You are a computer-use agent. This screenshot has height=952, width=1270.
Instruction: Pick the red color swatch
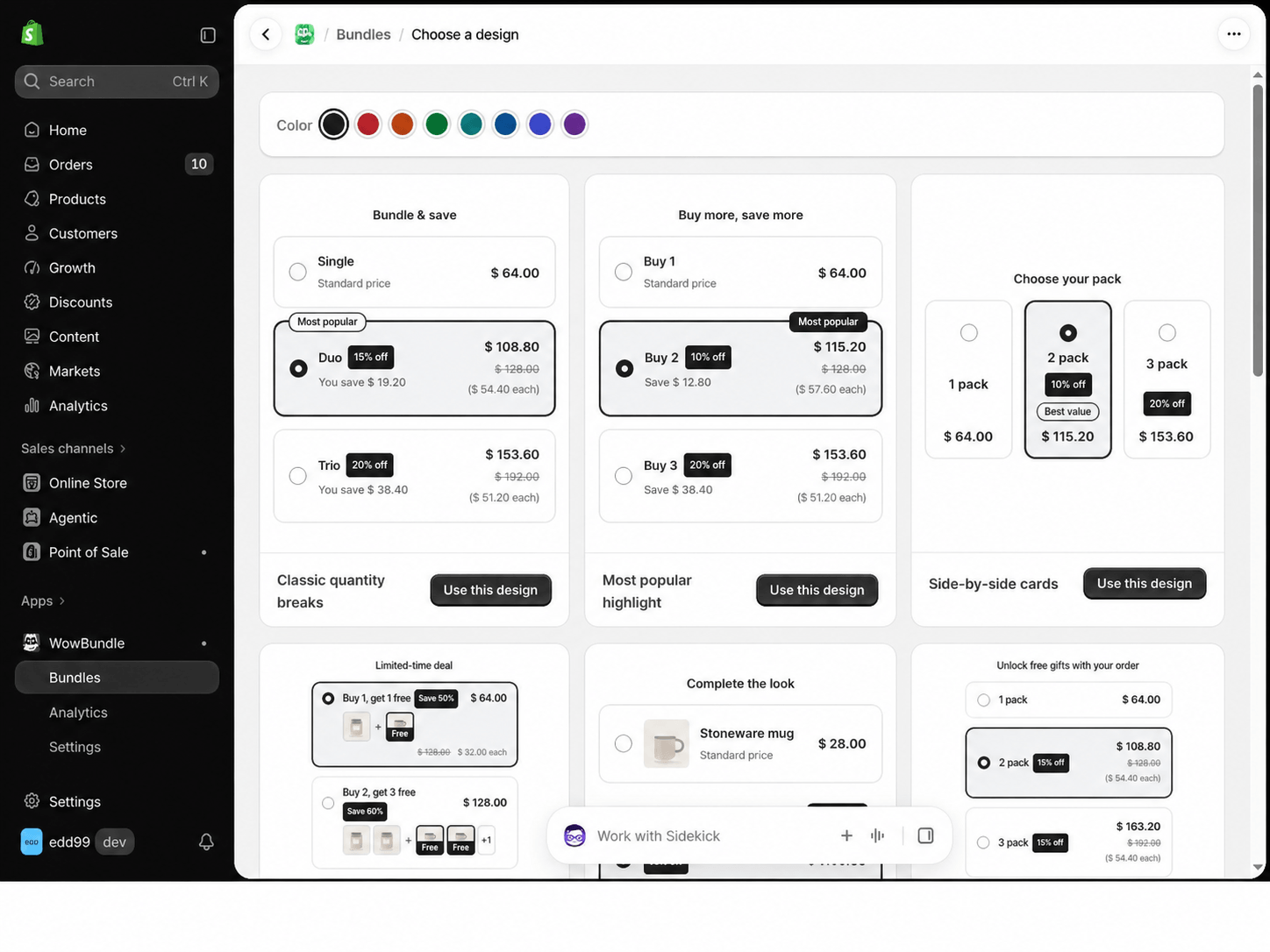[368, 124]
